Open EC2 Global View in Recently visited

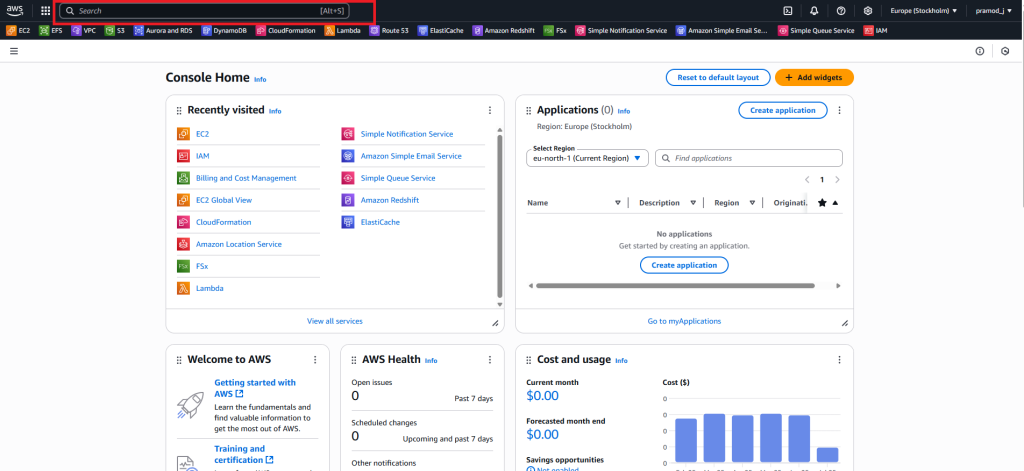pos(223,200)
